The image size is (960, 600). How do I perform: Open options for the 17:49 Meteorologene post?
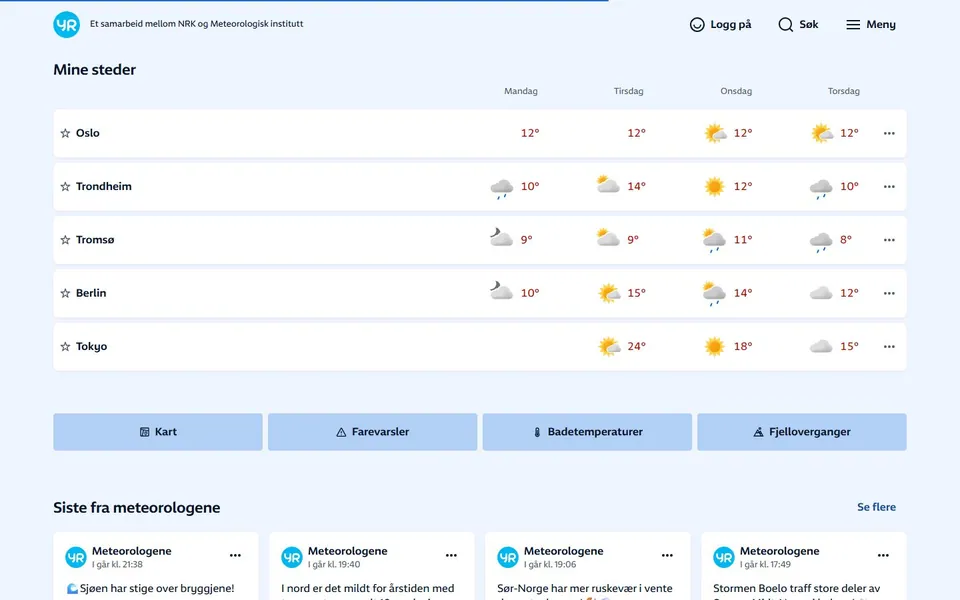point(883,555)
